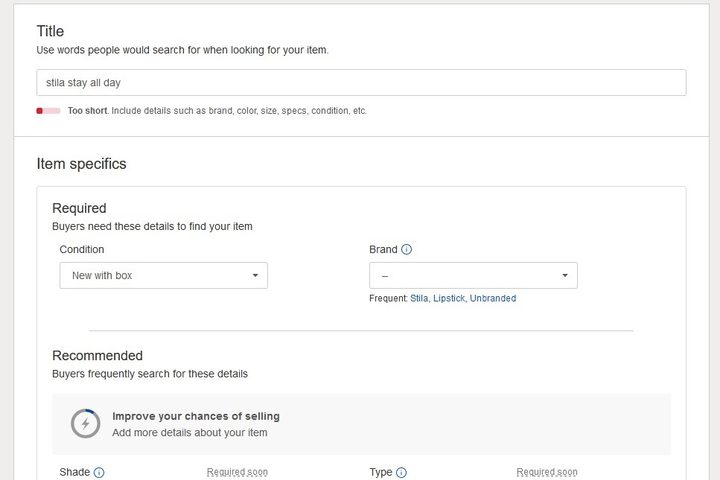Click the Brand info icon

click(406, 249)
